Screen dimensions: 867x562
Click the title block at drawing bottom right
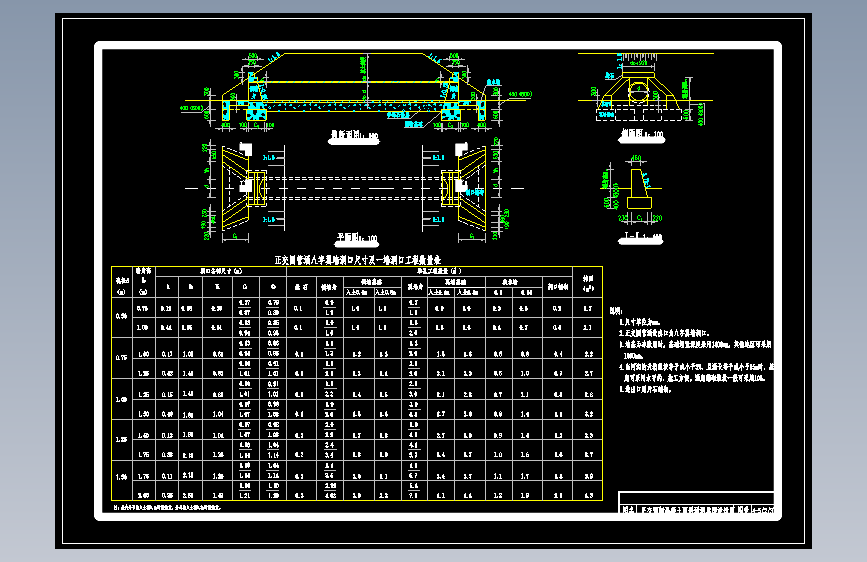coord(696,502)
